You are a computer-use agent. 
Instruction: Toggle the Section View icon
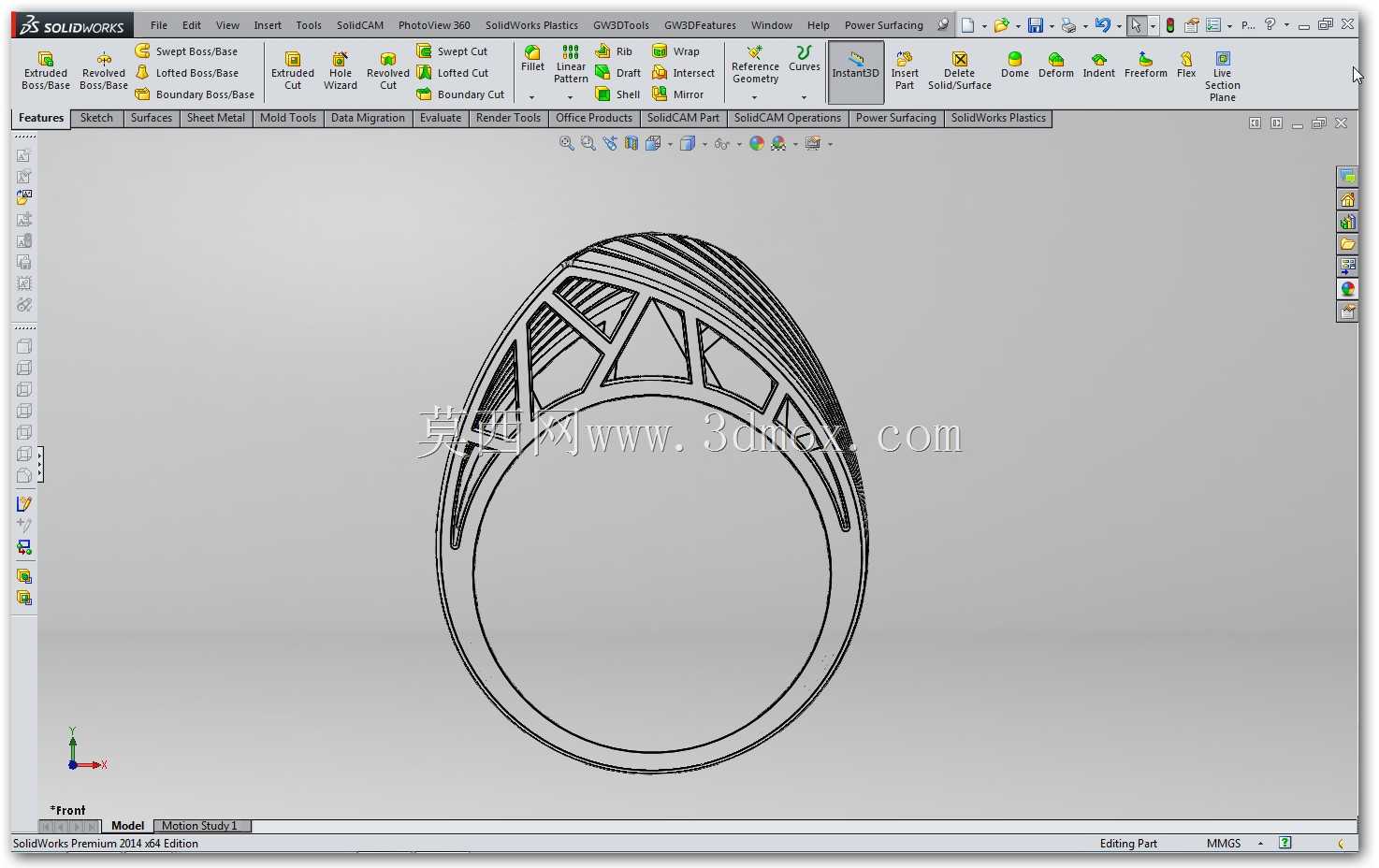[631, 143]
